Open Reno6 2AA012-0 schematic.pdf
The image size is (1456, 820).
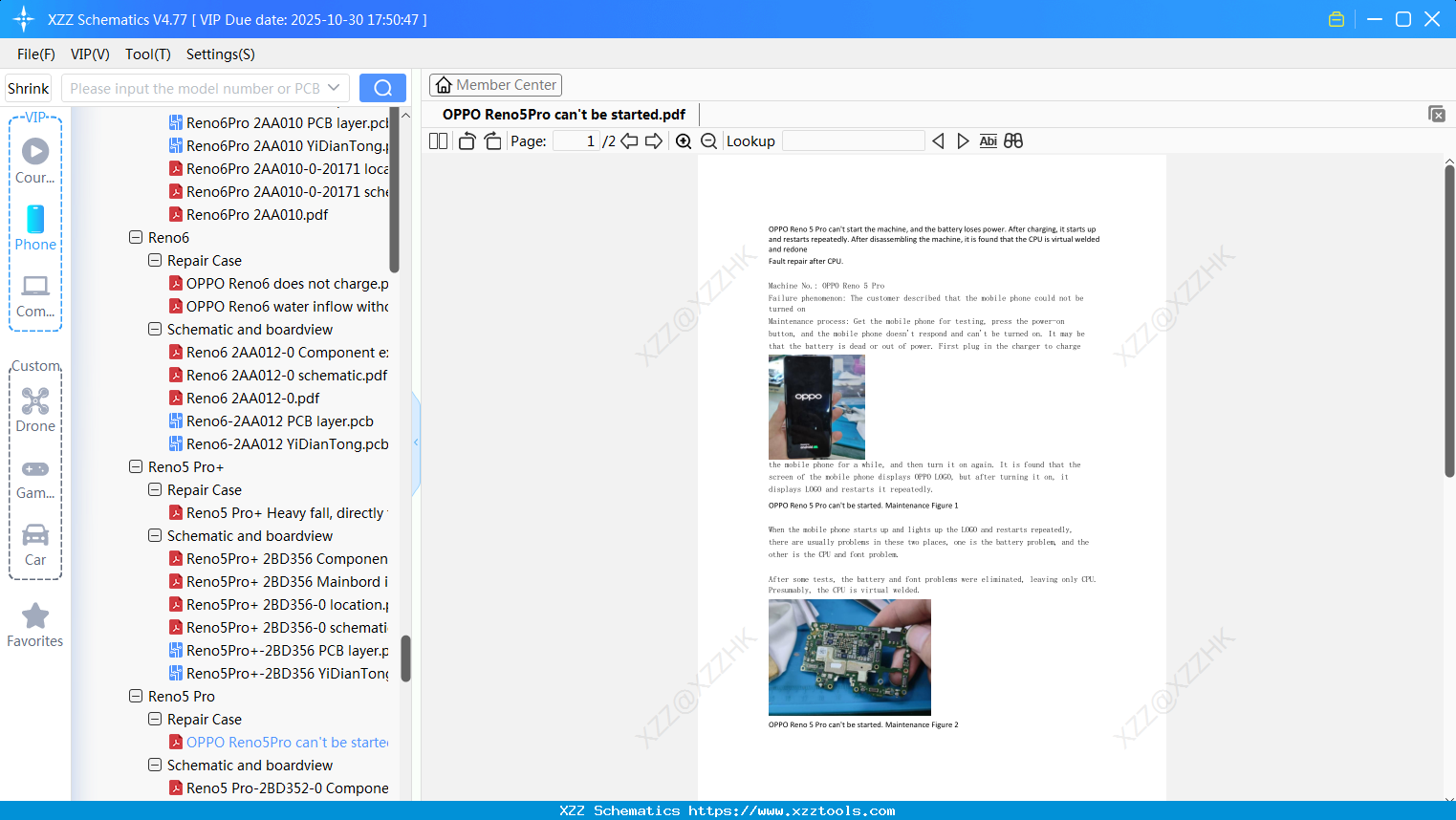pyautogui.click(x=278, y=375)
